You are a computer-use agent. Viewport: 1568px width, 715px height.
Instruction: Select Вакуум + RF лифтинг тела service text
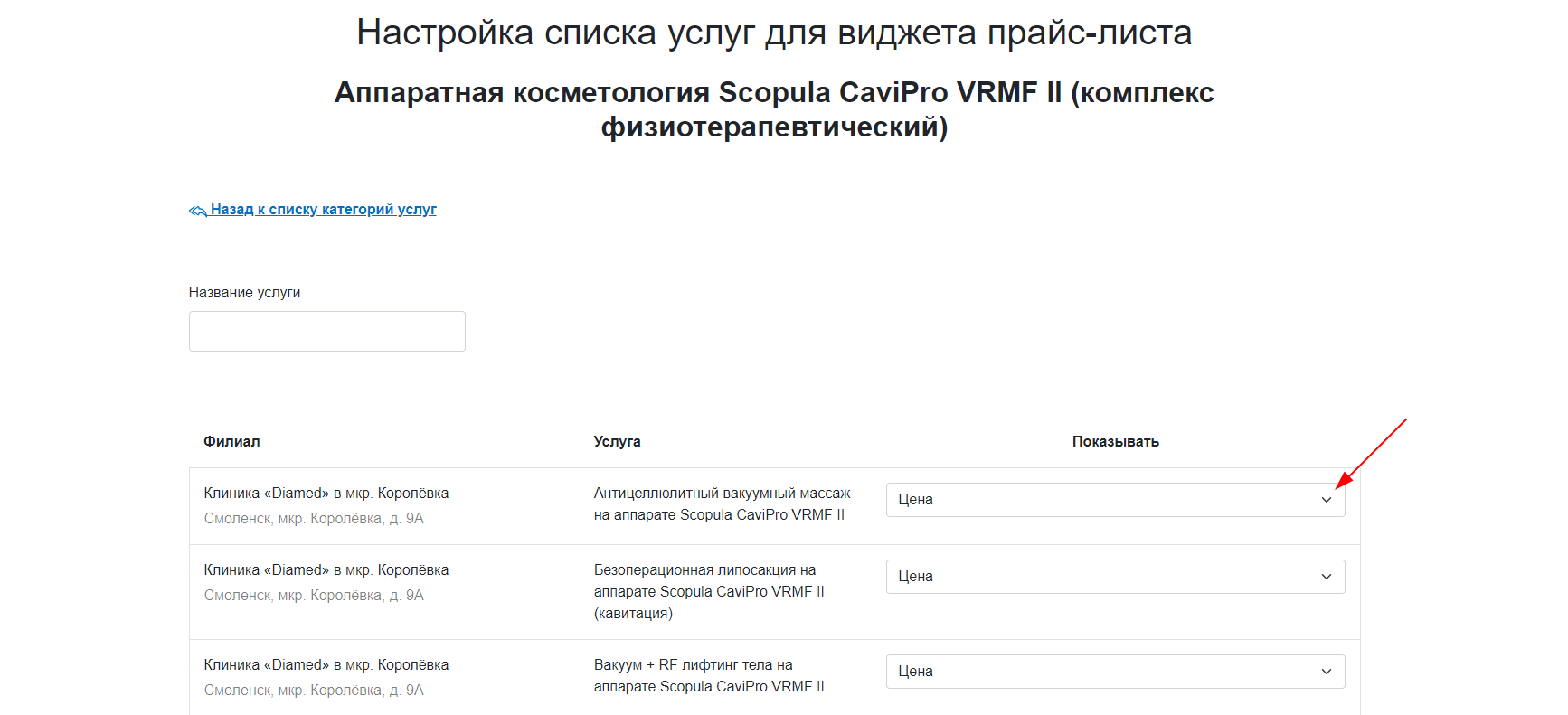(x=709, y=676)
